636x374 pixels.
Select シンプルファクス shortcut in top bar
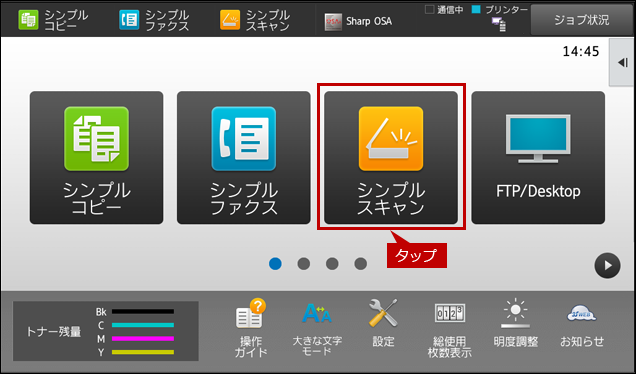155,20
